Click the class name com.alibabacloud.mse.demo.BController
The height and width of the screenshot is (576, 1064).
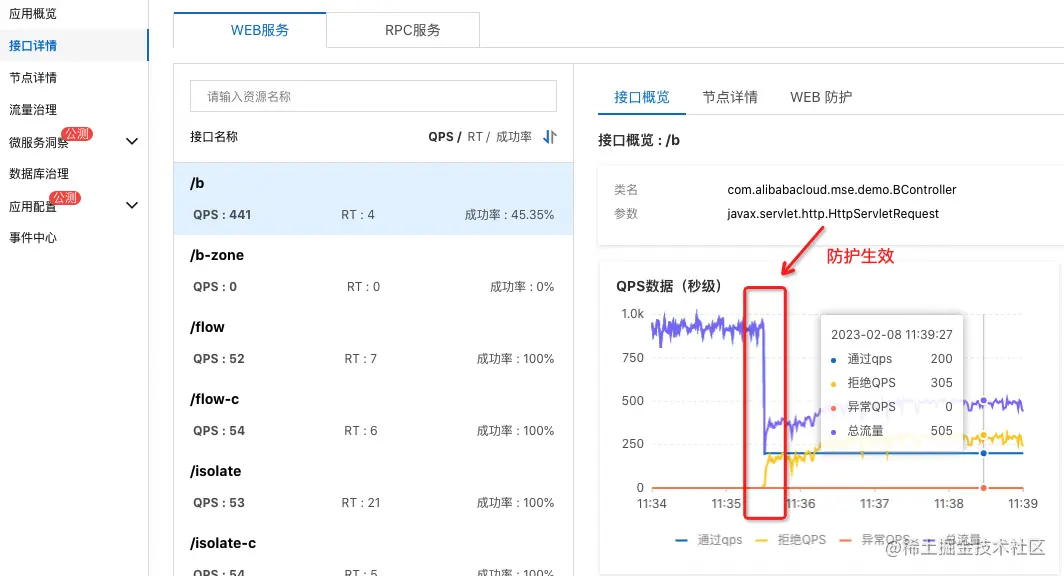click(x=841, y=190)
